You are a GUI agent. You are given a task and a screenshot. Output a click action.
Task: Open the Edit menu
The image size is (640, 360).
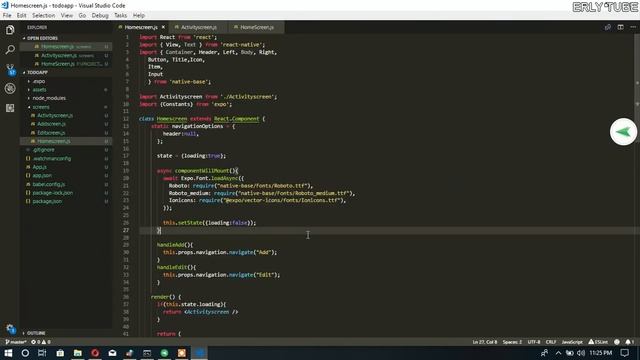[22, 16]
